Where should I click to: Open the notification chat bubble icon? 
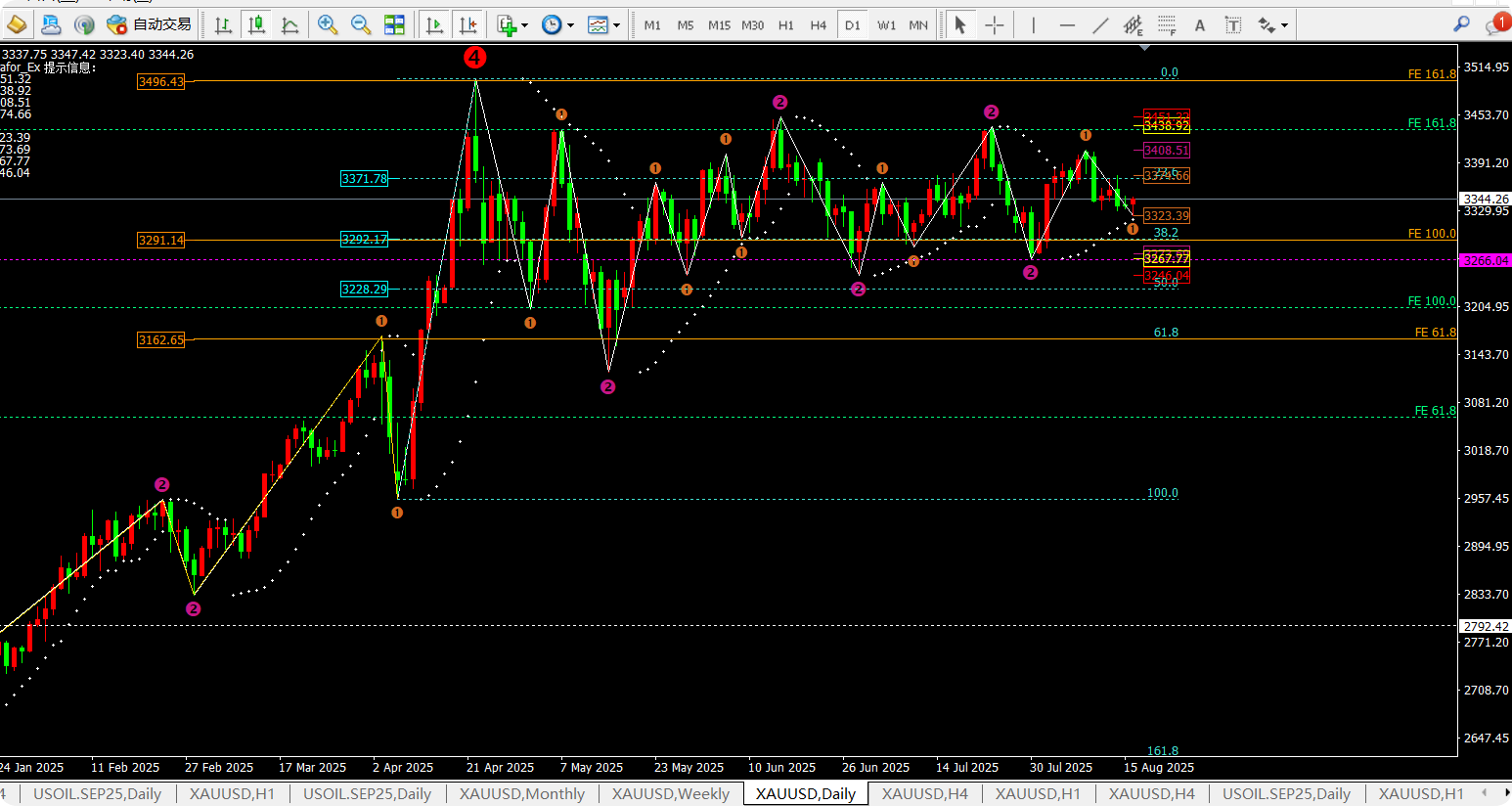(x=1496, y=24)
